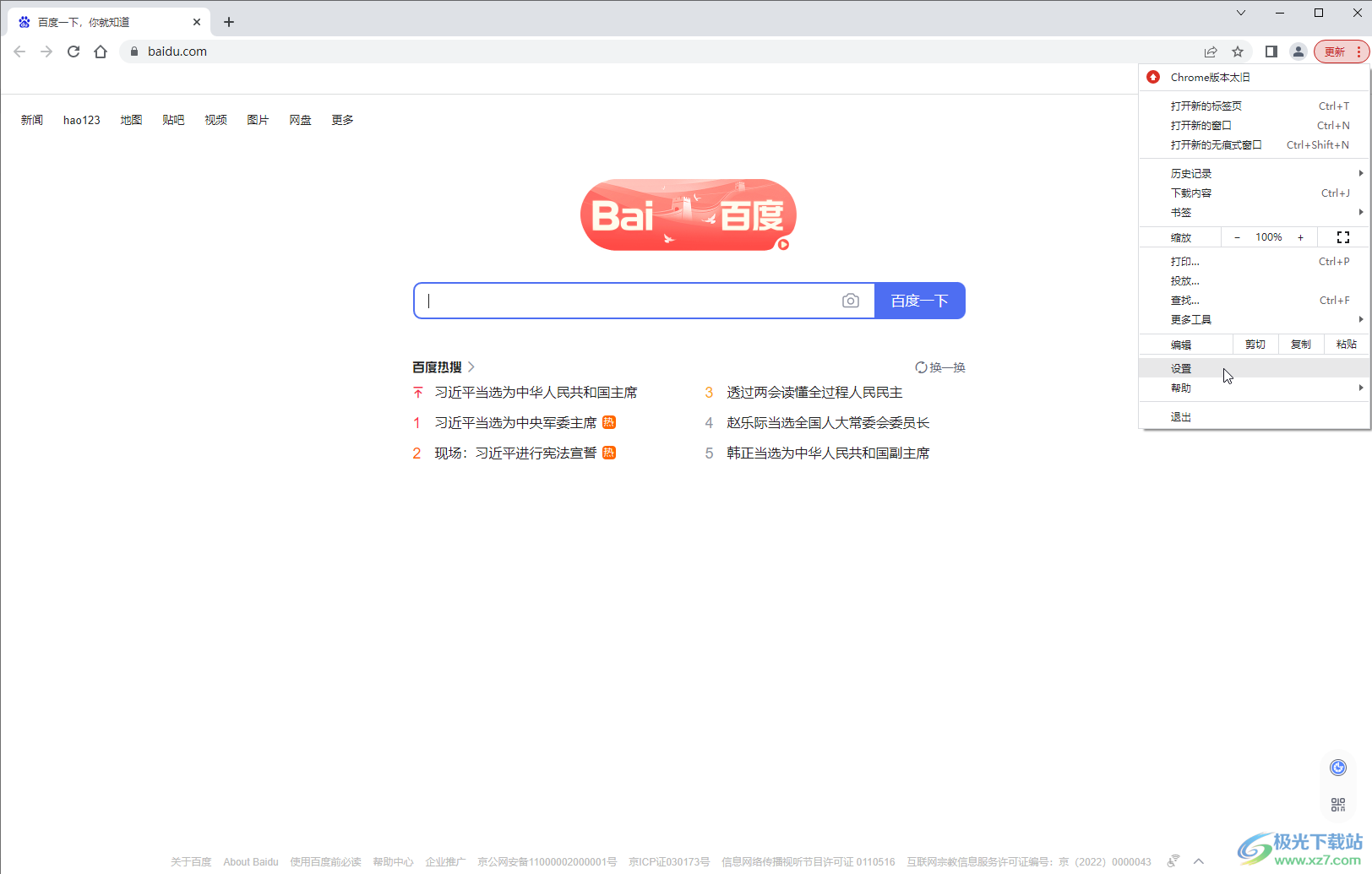Open 设置 from the Chrome menu
The width and height of the screenshot is (1372, 874).
pyautogui.click(x=1255, y=368)
